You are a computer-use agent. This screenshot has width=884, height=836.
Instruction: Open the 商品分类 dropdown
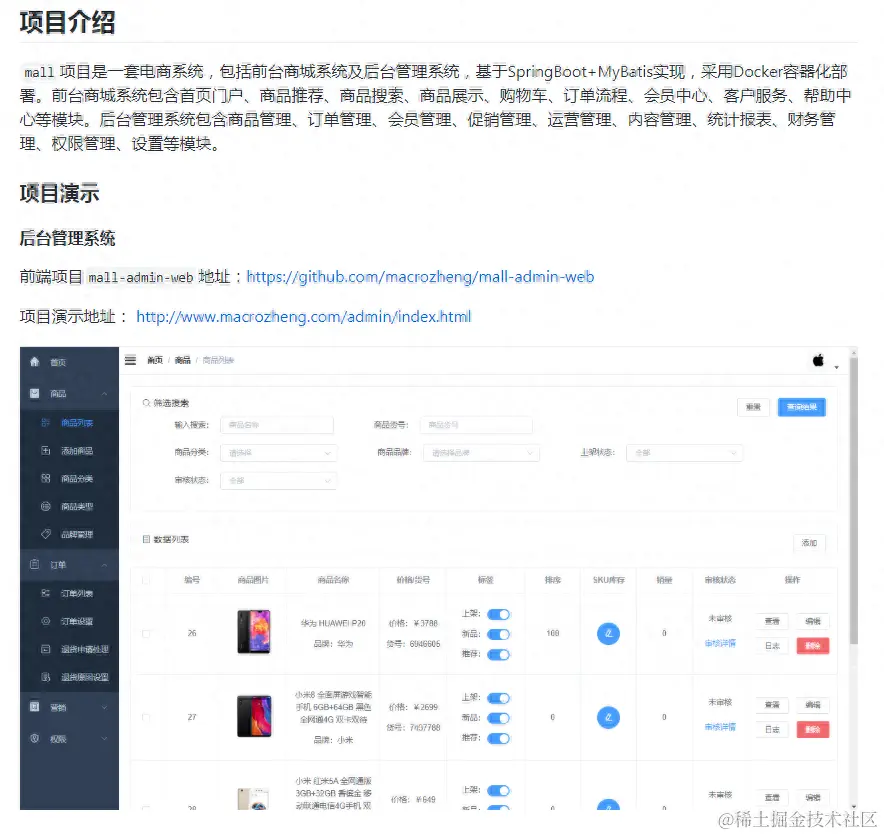coord(279,453)
